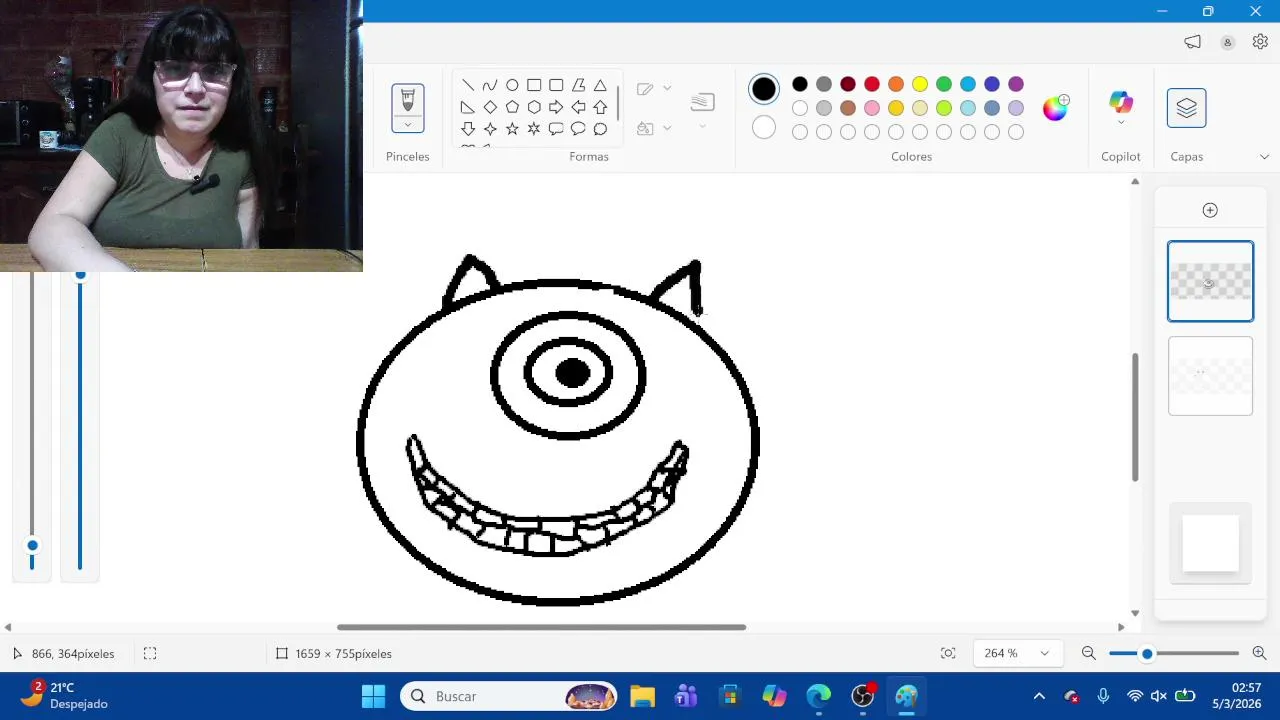Image resolution: width=1280 pixels, height=720 pixels.
Task: Open Edit colors rainbow wheel
Action: click(x=1055, y=108)
